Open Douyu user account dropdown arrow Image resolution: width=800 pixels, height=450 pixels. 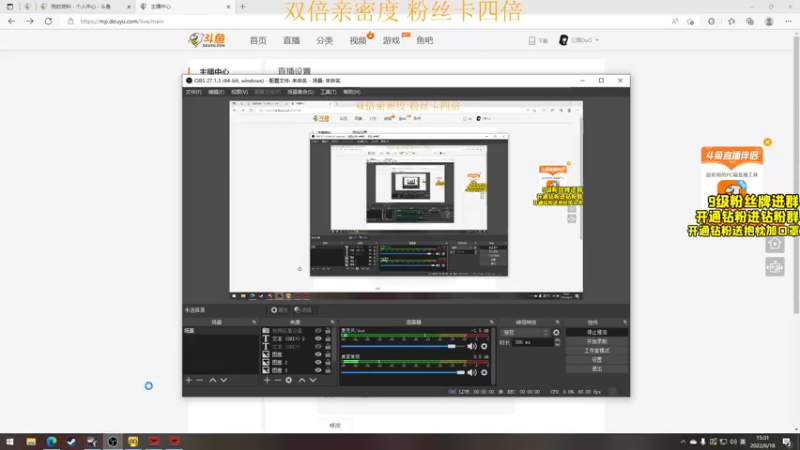(x=597, y=40)
